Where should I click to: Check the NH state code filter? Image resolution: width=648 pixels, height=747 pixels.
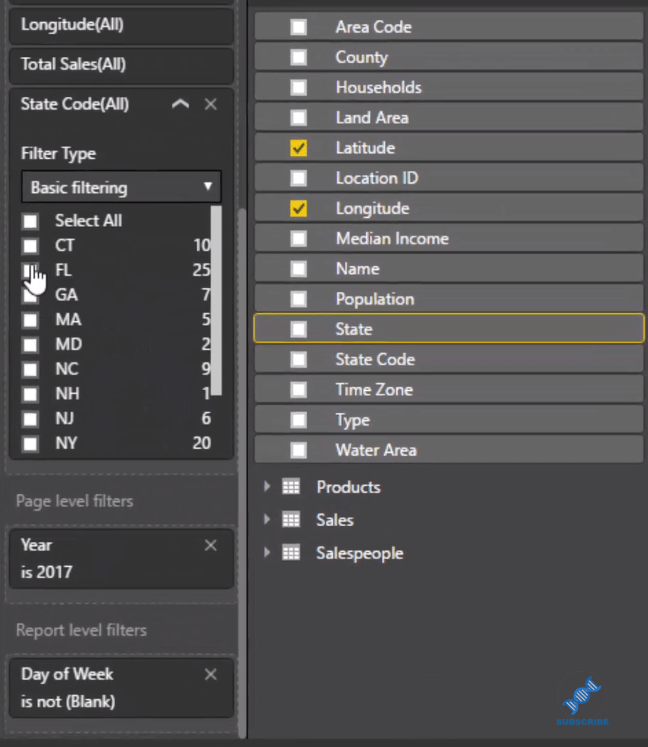coord(30,394)
